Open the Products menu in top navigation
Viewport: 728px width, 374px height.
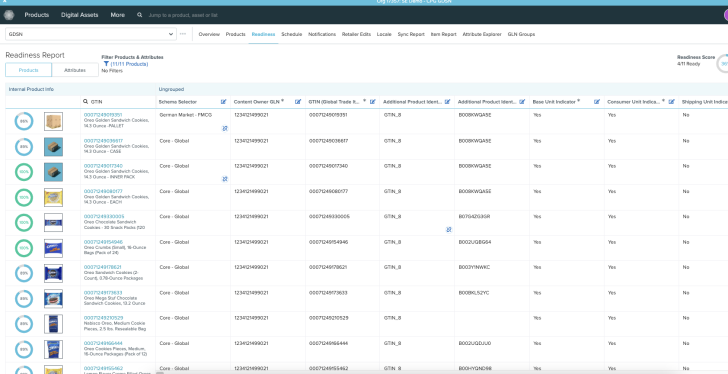[x=37, y=15]
